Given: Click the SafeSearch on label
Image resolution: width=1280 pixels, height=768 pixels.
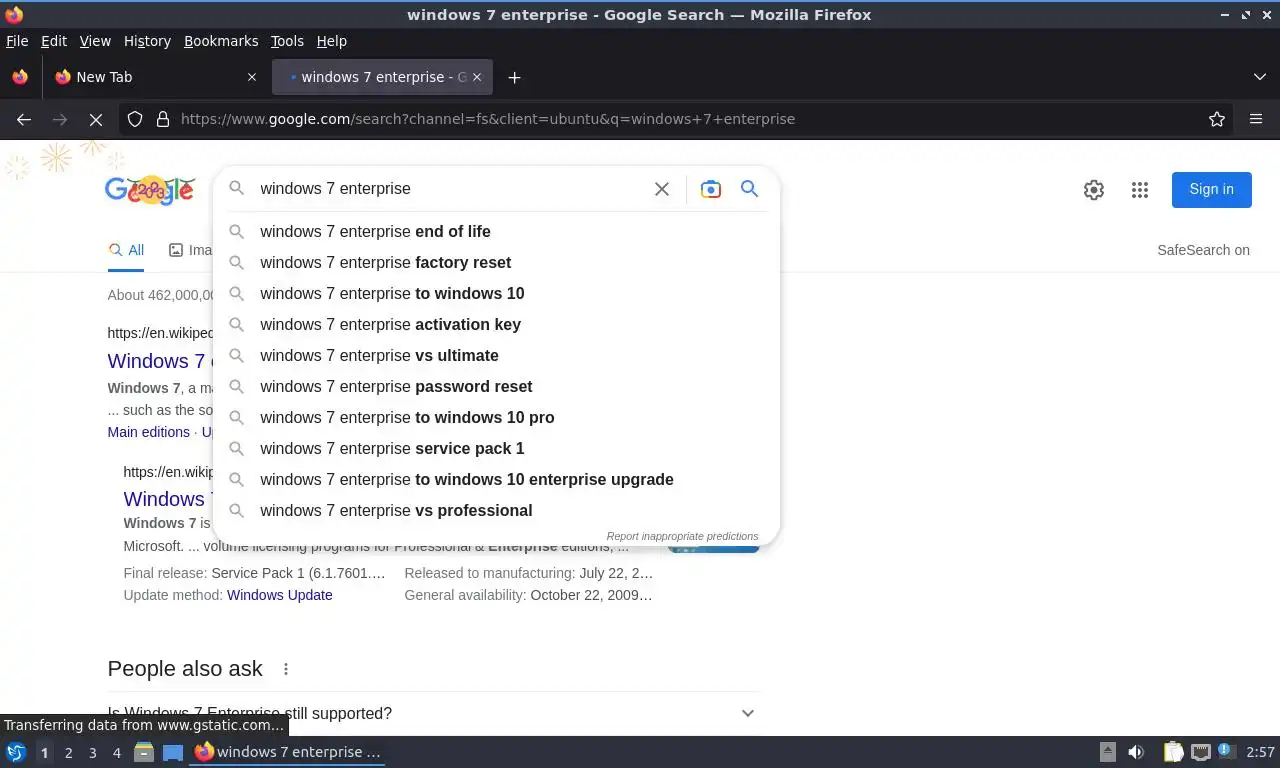Looking at the screenshot, I should coord(1203,250).
